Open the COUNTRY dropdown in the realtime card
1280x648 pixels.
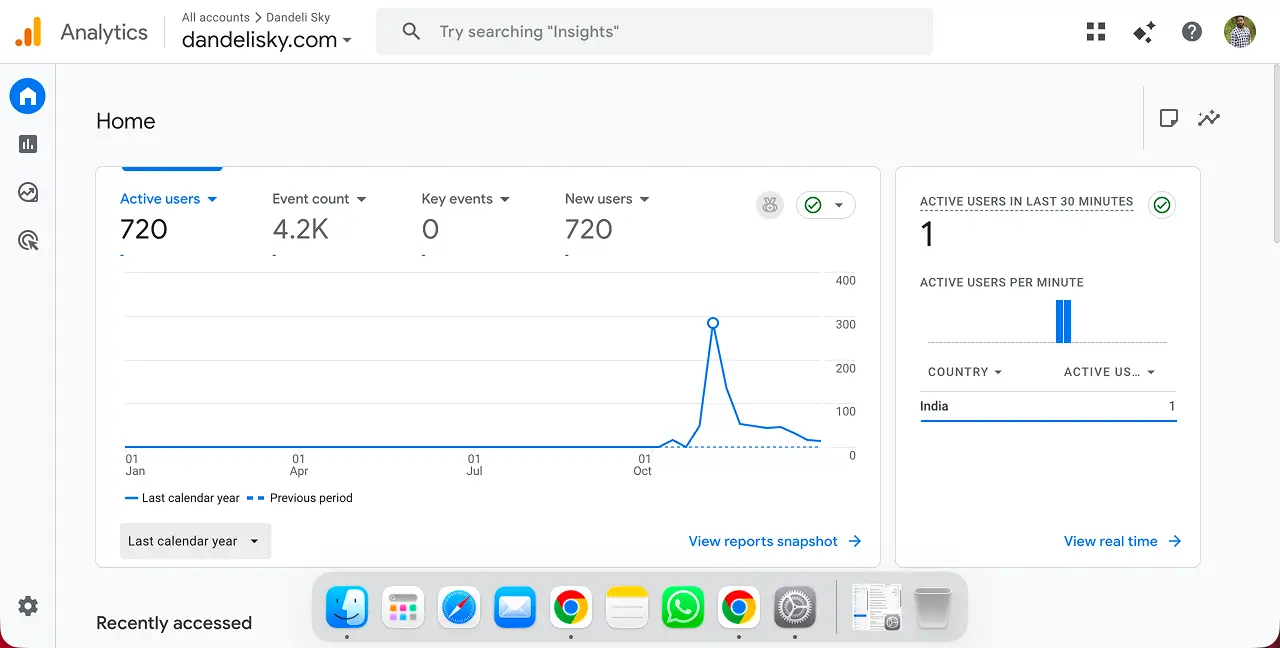click(962, 371)
